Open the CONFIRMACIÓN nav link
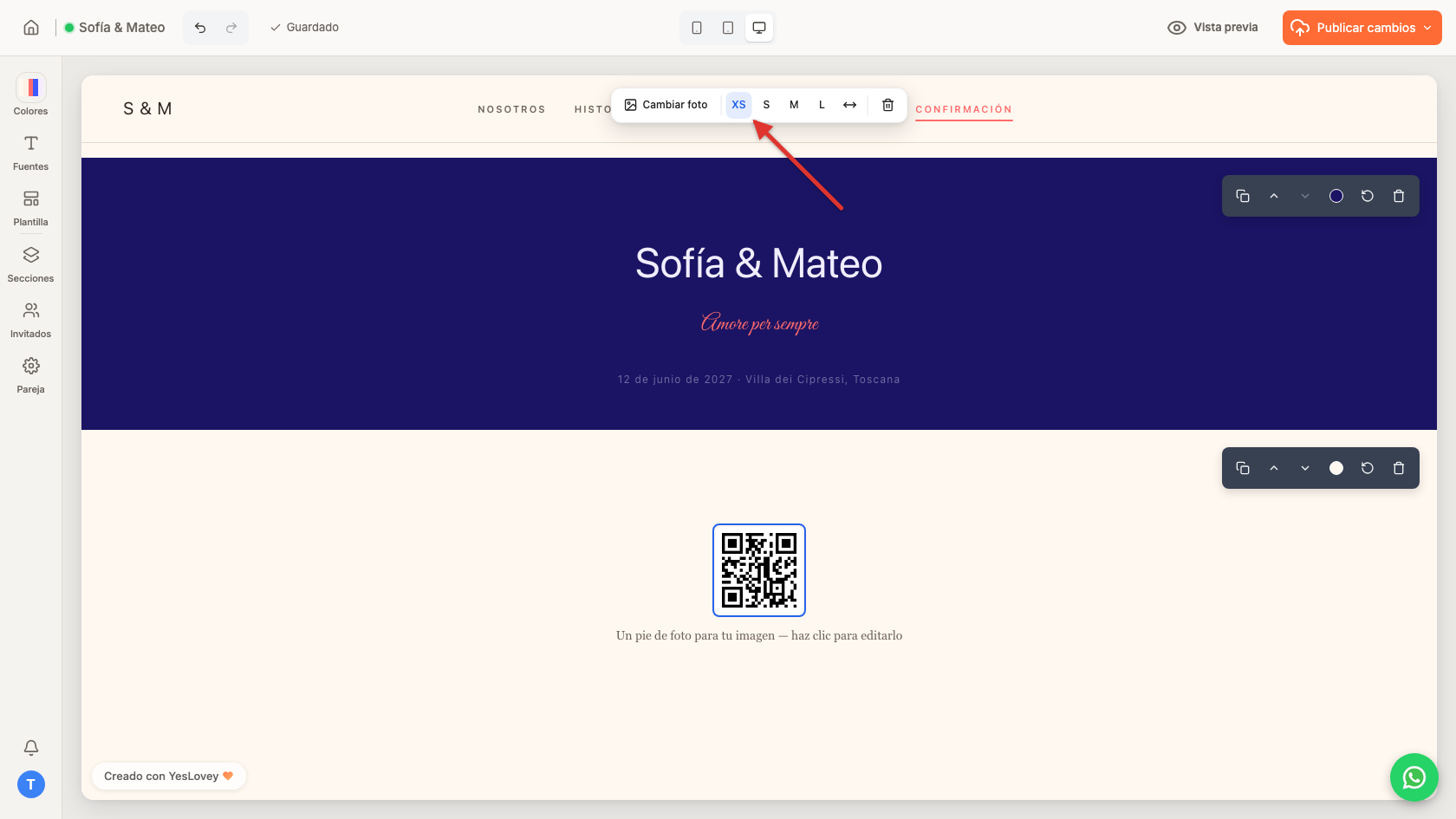The image size is (1456, 819). [964, 109]
